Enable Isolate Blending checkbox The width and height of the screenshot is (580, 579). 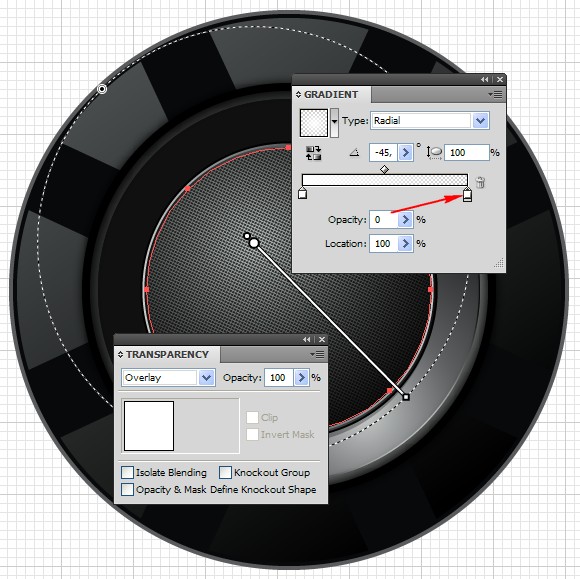(127, 472)
